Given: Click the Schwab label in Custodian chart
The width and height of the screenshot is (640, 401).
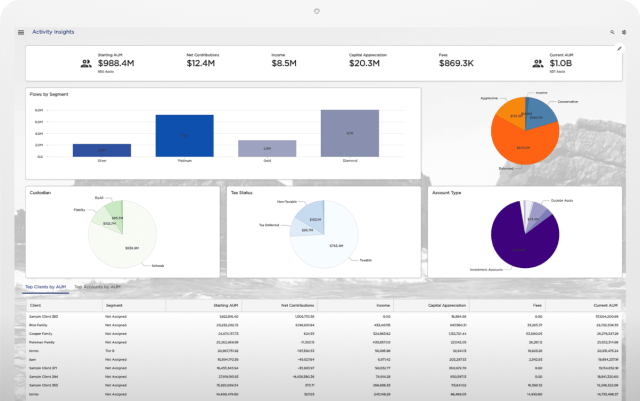Looking at the screenshot, I should (x=158, y=266).
